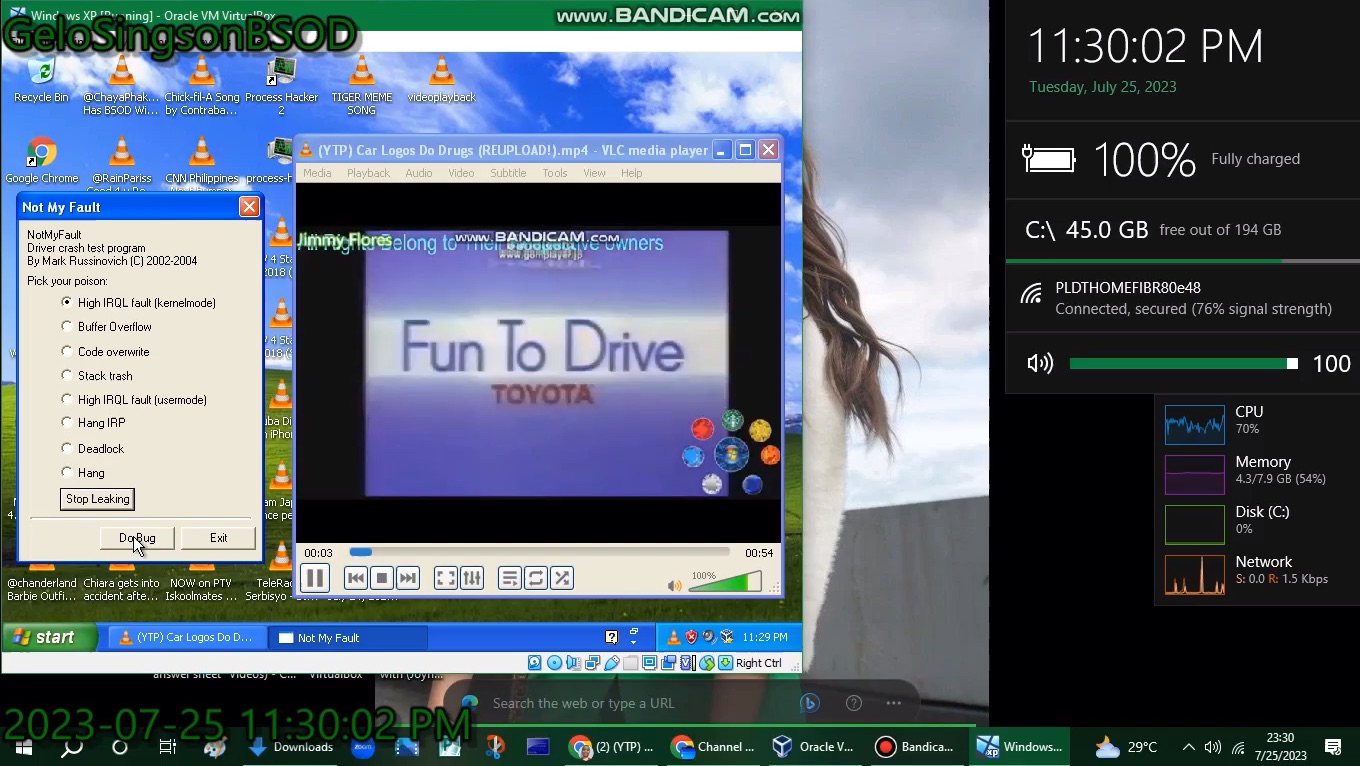Toggle VLC shuffle random icon
The height and width of the screenshot is (766, 1360).
(562, 578)
